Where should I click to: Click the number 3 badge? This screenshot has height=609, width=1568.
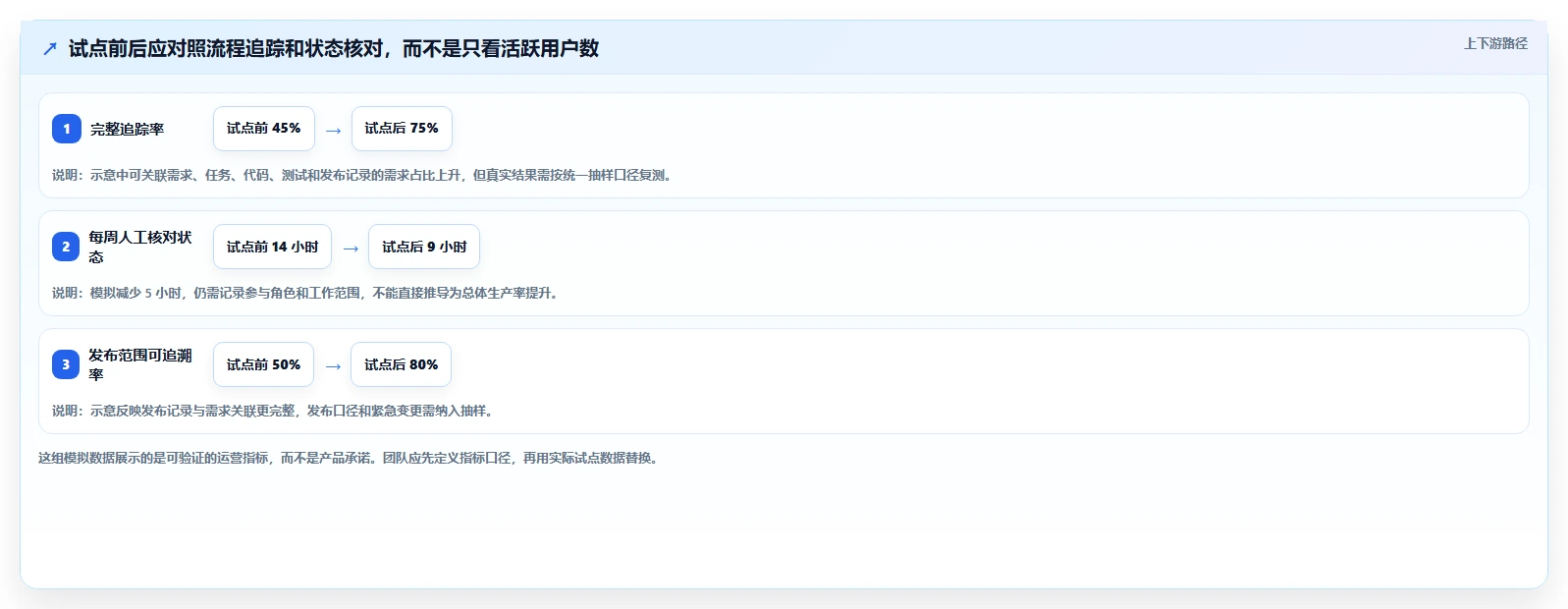pos(67,364)
